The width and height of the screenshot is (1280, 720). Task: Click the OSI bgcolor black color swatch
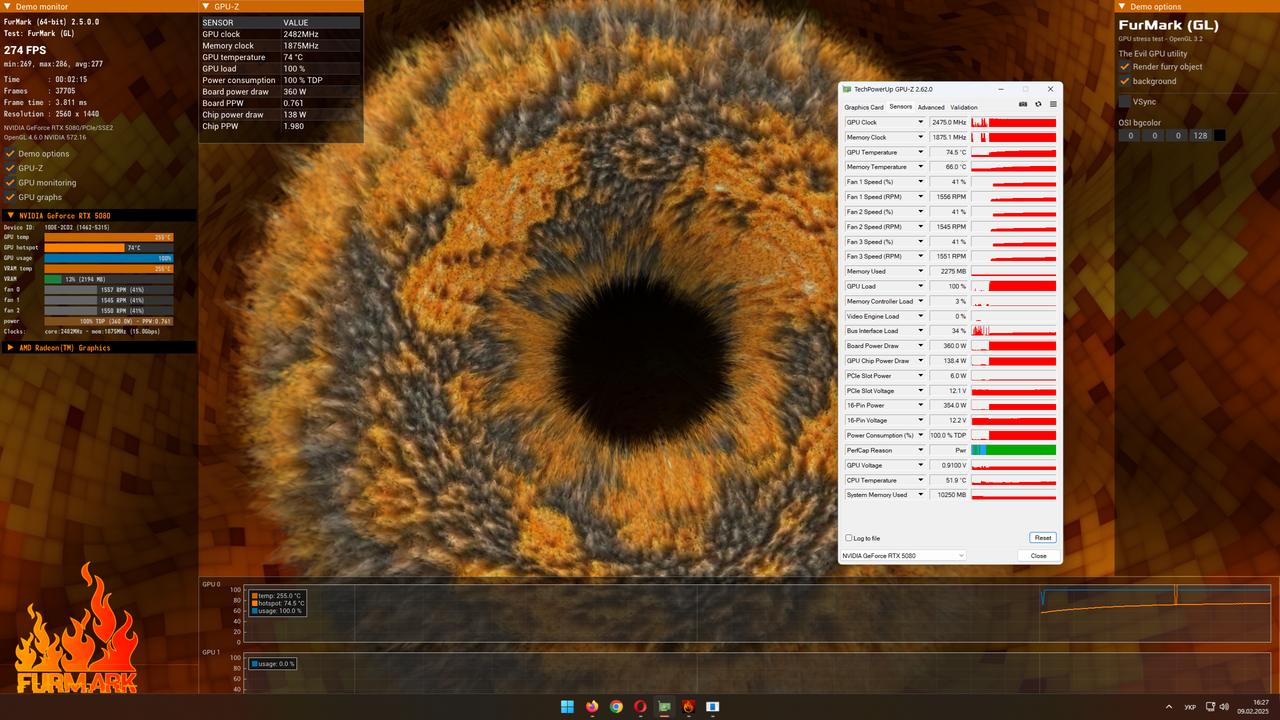(1219, 135)
